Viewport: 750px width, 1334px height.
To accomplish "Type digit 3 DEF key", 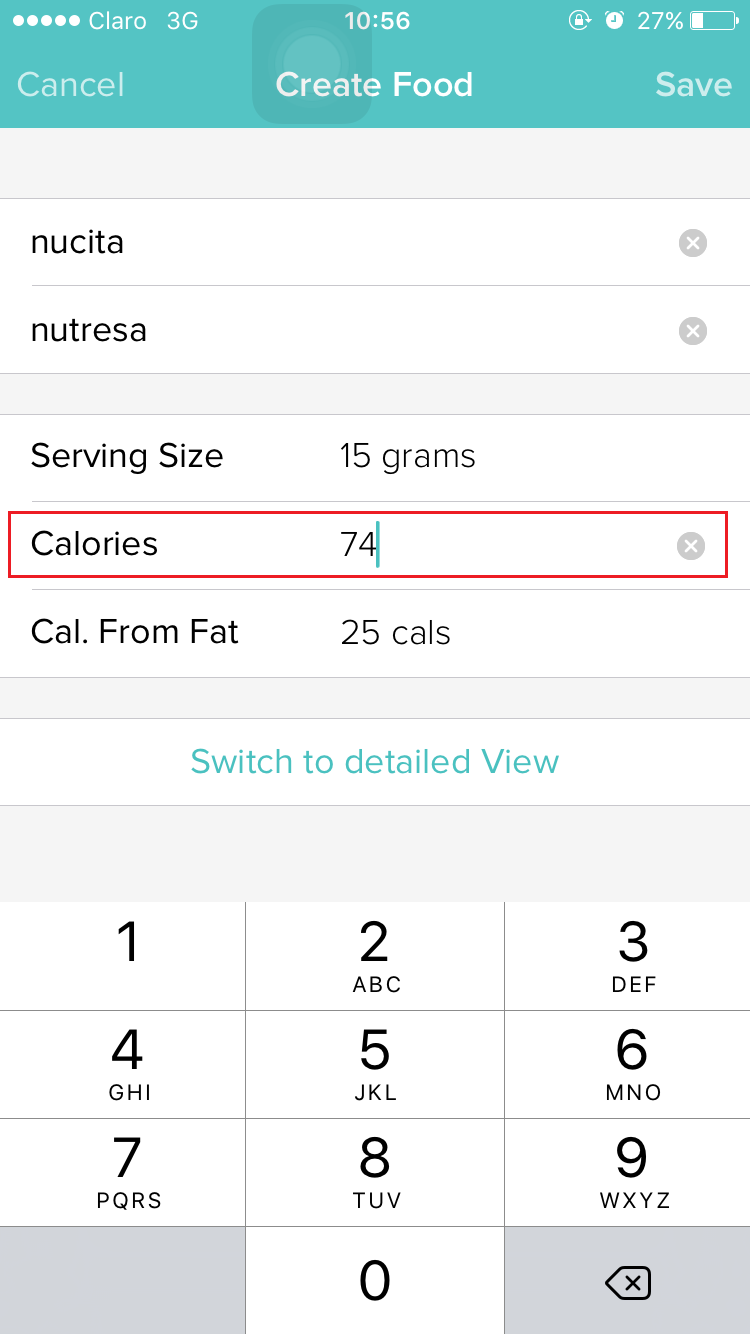I will [632, 955].
